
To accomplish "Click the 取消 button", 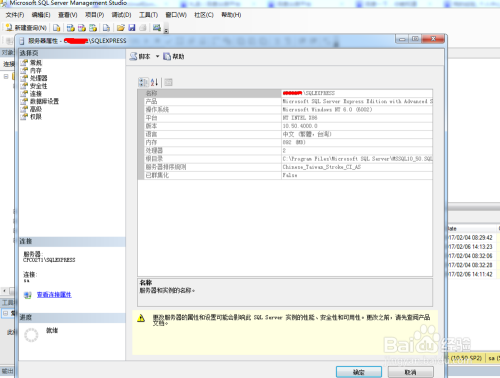I will 411,372.
